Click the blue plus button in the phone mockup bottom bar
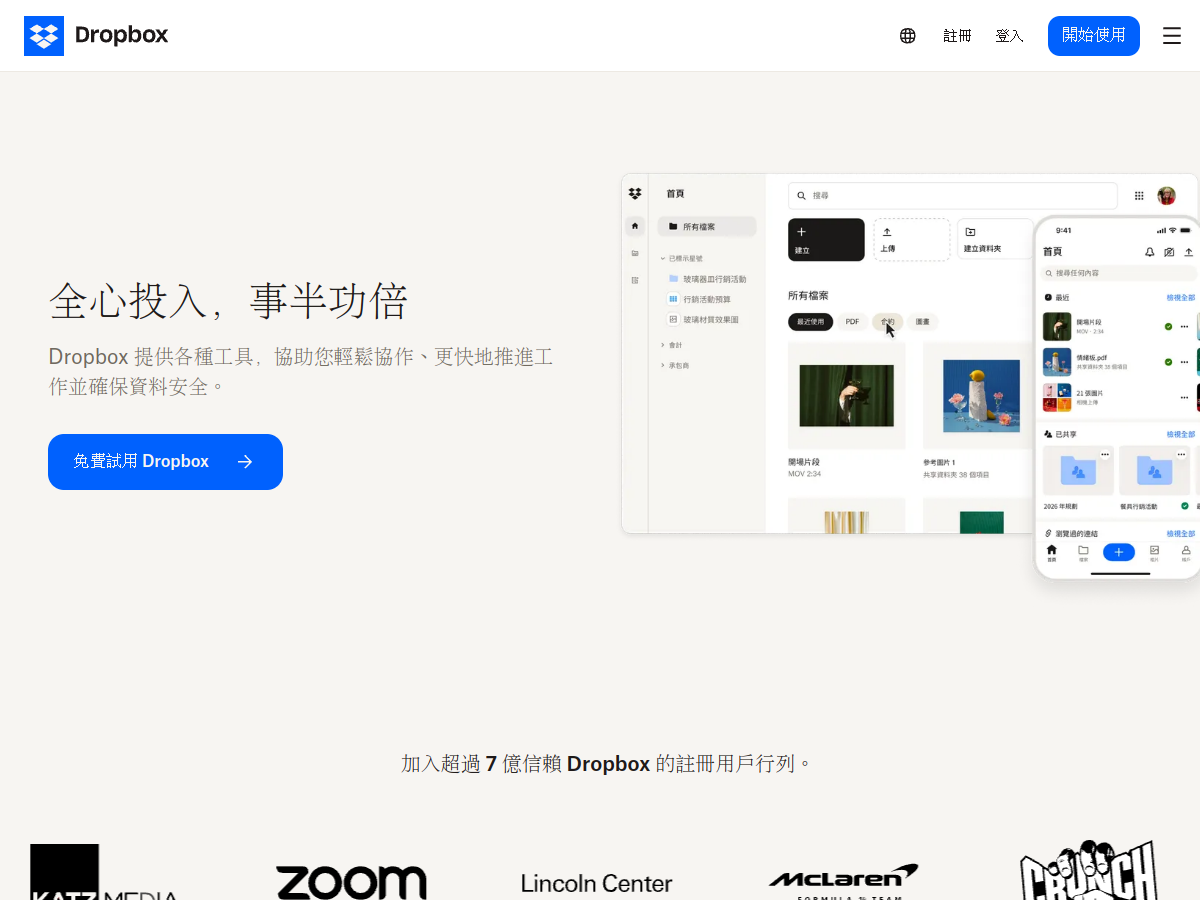The height and width of the screenshot is (900, 1200). [1119, 552]
